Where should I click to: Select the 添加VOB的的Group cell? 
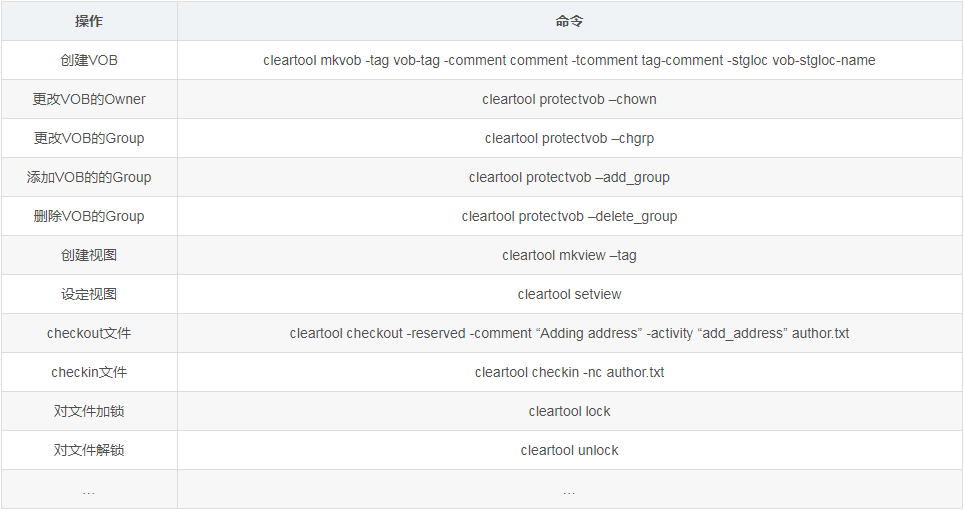coord(89,177)
